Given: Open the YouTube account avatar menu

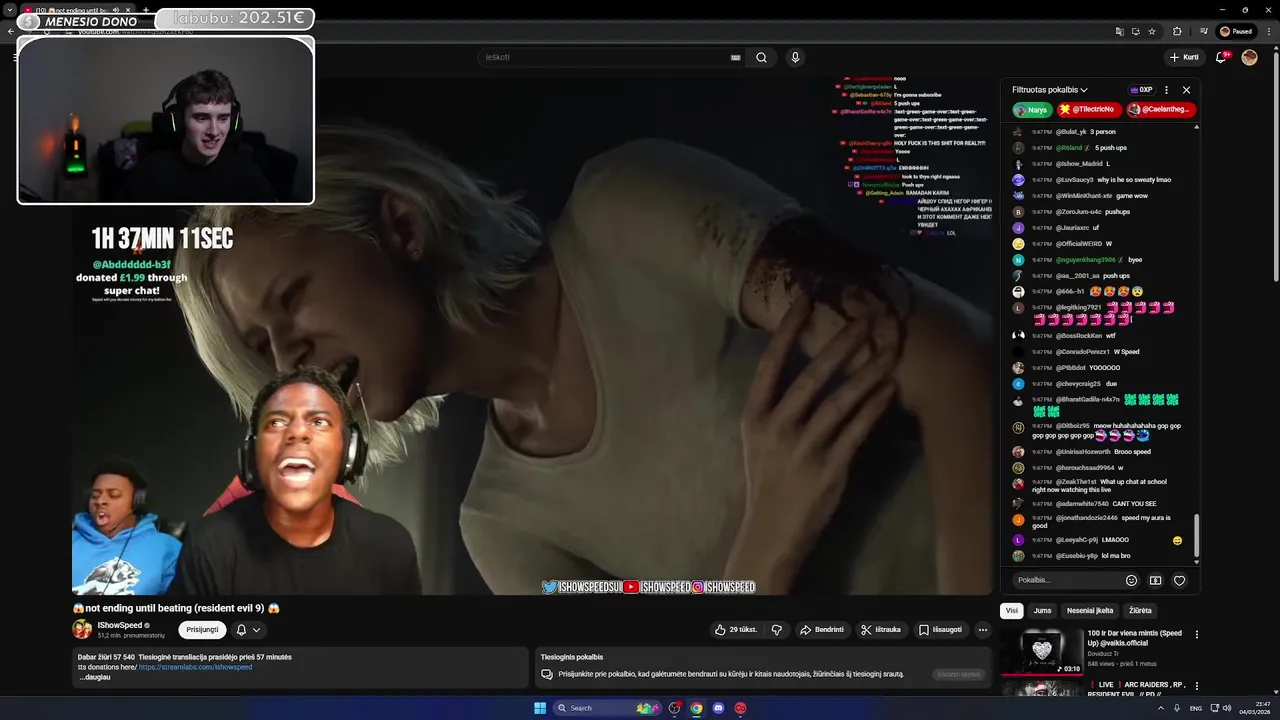Looking at the screenshot, I should (x=1249, y=57).
